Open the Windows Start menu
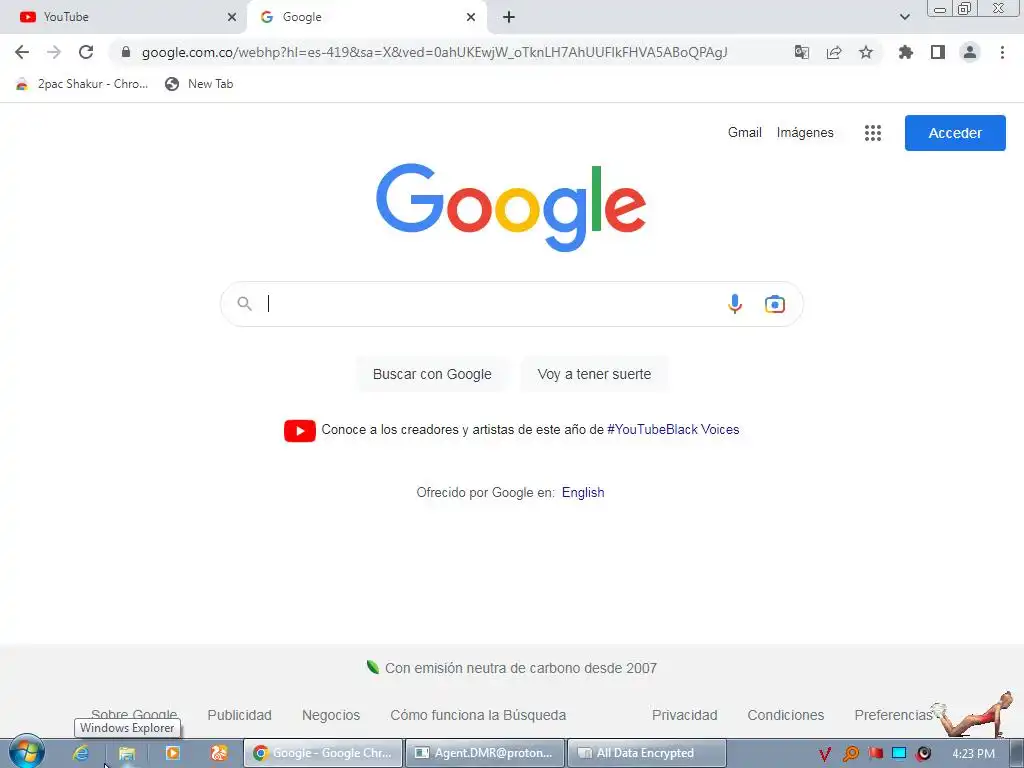 [x=26, y=752]
